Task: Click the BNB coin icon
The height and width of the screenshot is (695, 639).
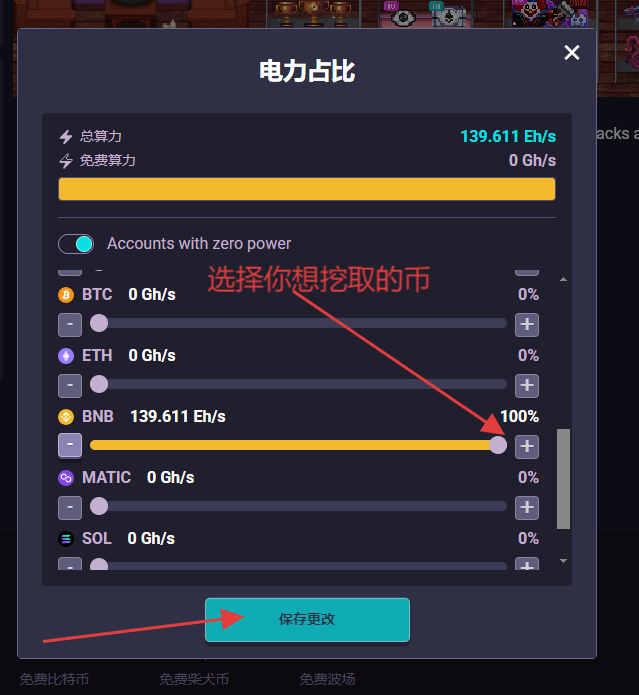Action: tap(66, 417)
